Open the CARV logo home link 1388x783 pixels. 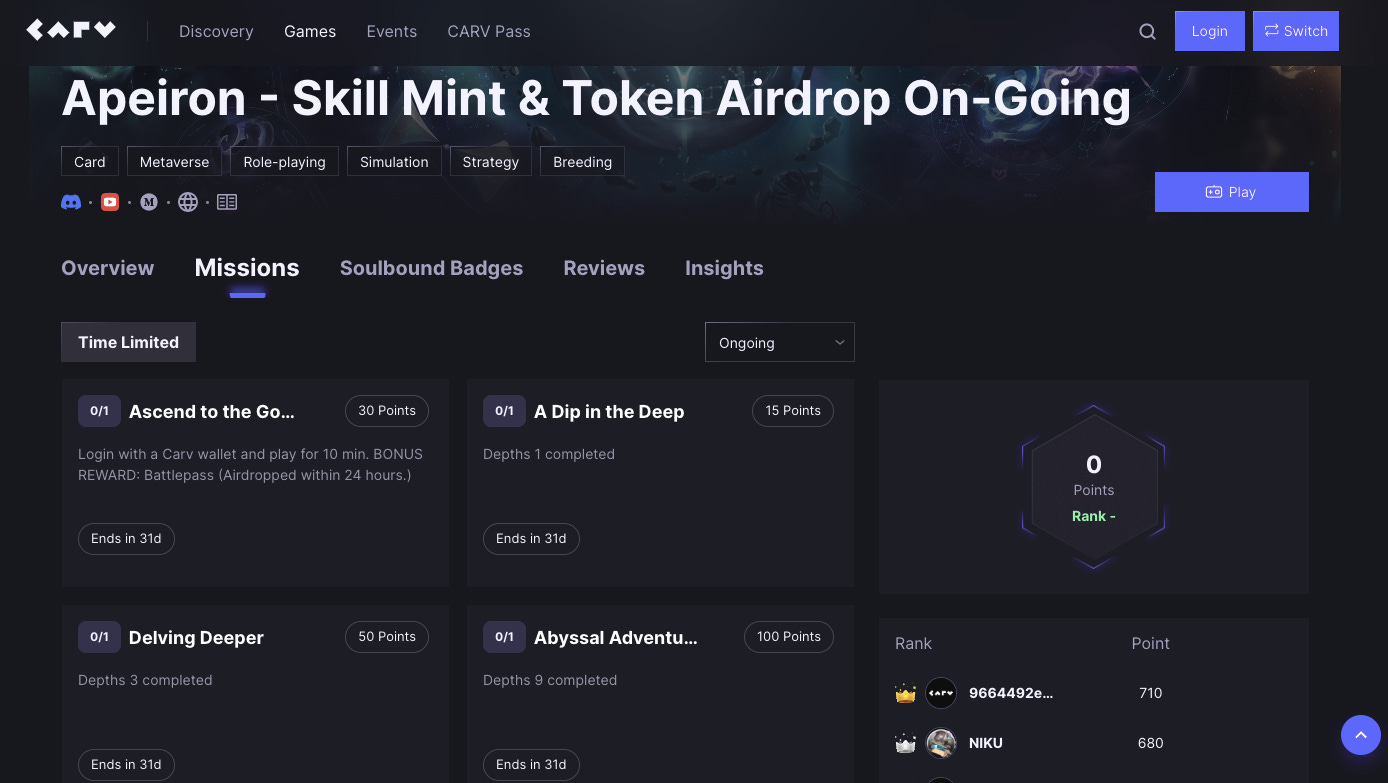click(x=71, y=31)
